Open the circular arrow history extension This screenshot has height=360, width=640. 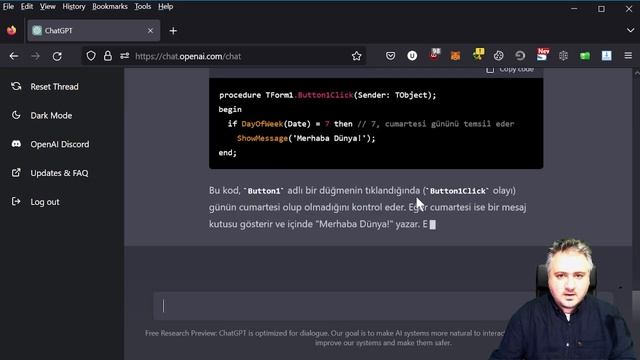pos(520,56)
